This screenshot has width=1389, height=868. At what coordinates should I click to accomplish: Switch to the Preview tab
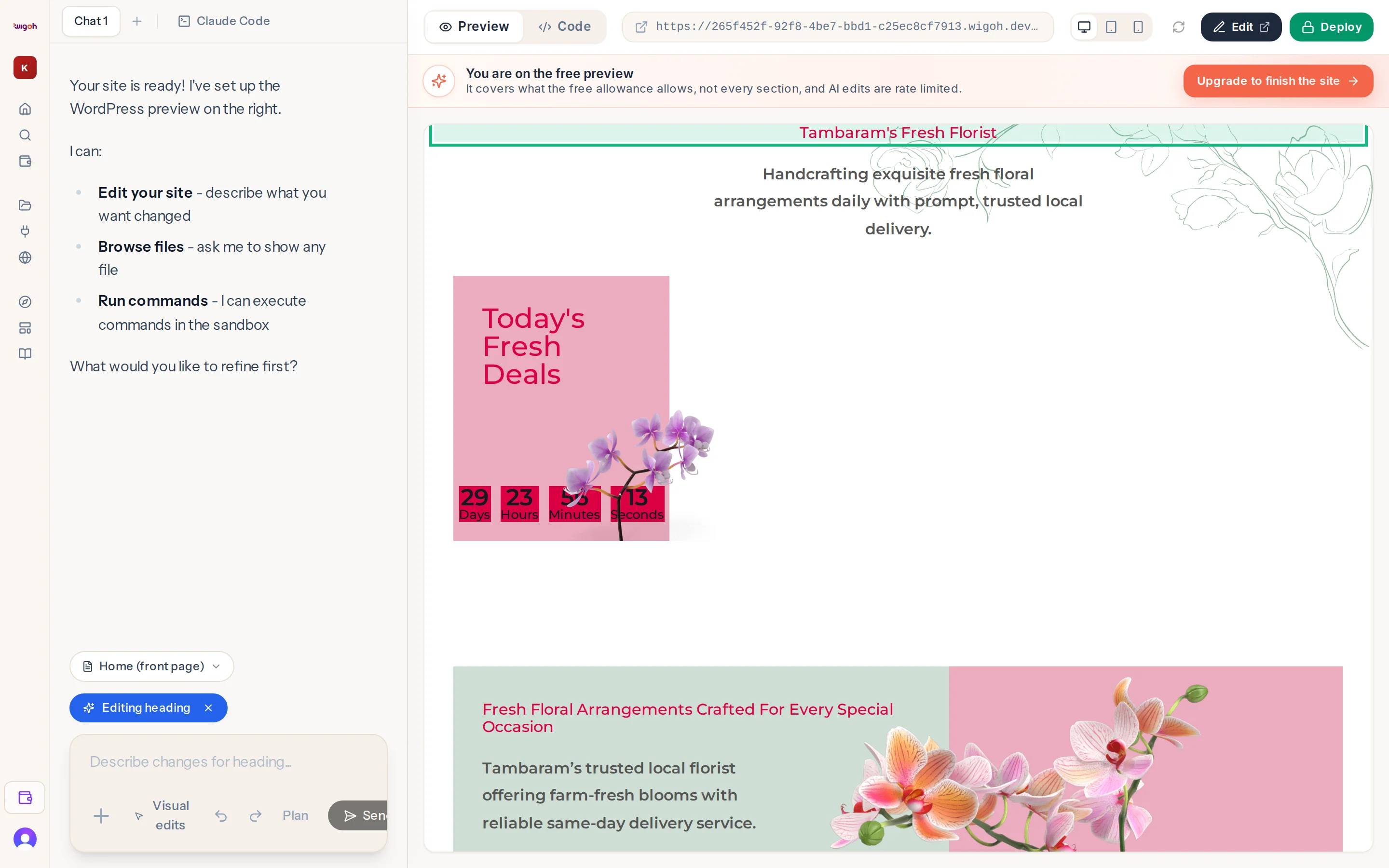tap(474, 27)
